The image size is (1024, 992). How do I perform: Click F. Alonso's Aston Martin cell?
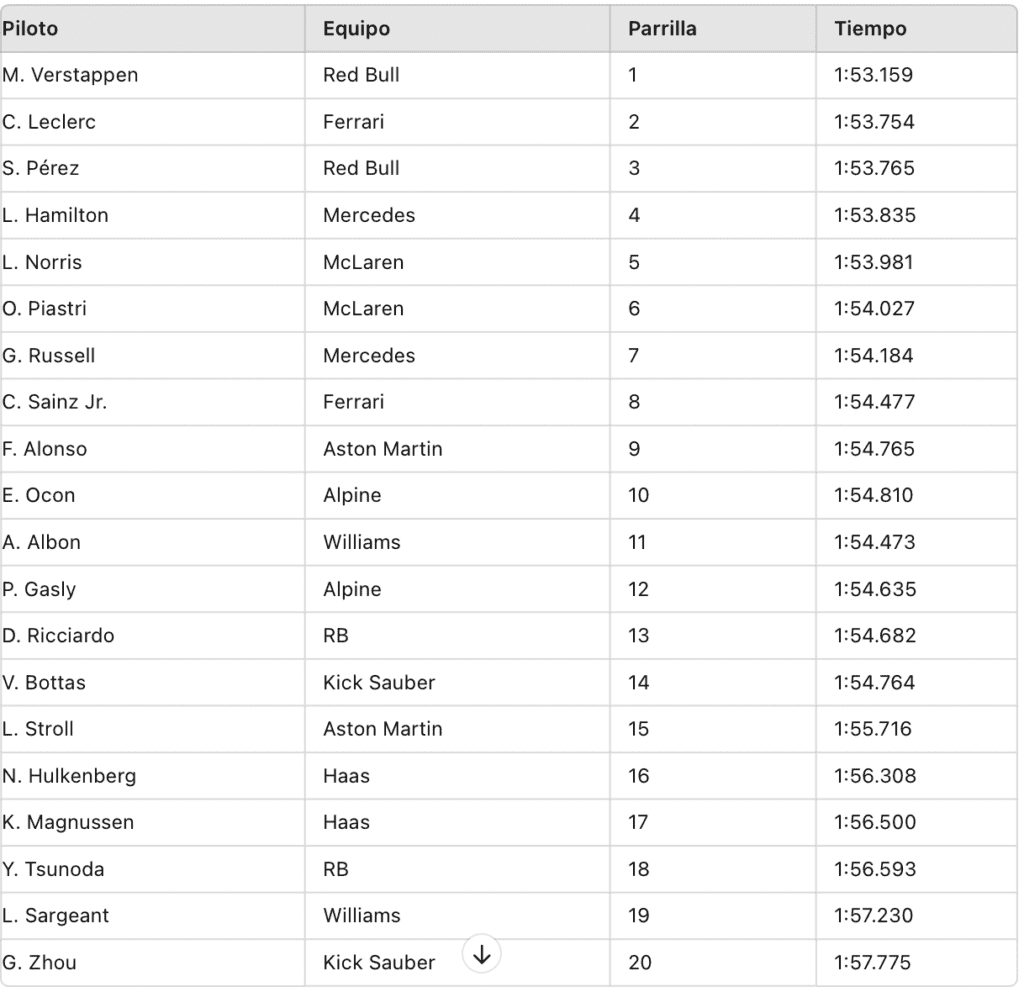pyautogui.click(x=382, y=449)
